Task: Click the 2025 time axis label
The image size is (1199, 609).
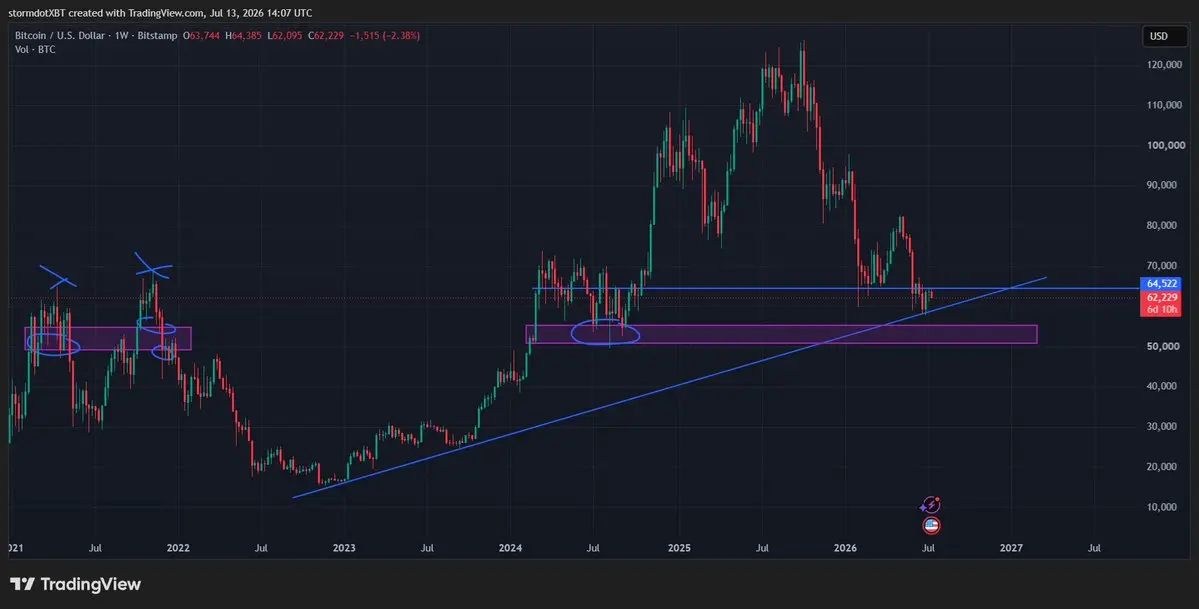Action: [x=679, y=548]
